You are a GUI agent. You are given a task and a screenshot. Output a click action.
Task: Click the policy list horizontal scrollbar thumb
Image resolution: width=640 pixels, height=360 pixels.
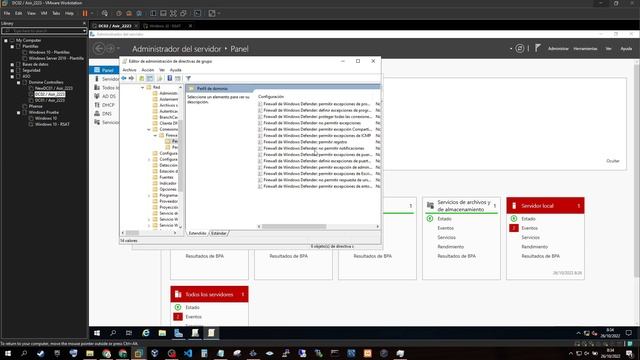click(x=294, y=227)
